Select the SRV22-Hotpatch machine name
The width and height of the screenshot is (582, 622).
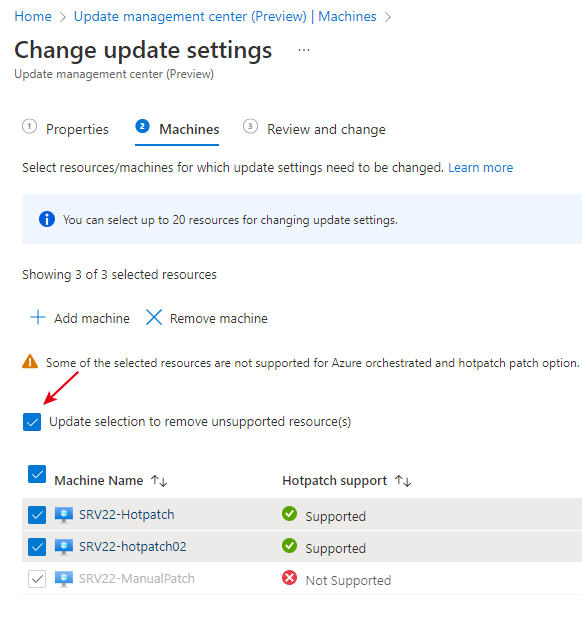tap(127, 514)
